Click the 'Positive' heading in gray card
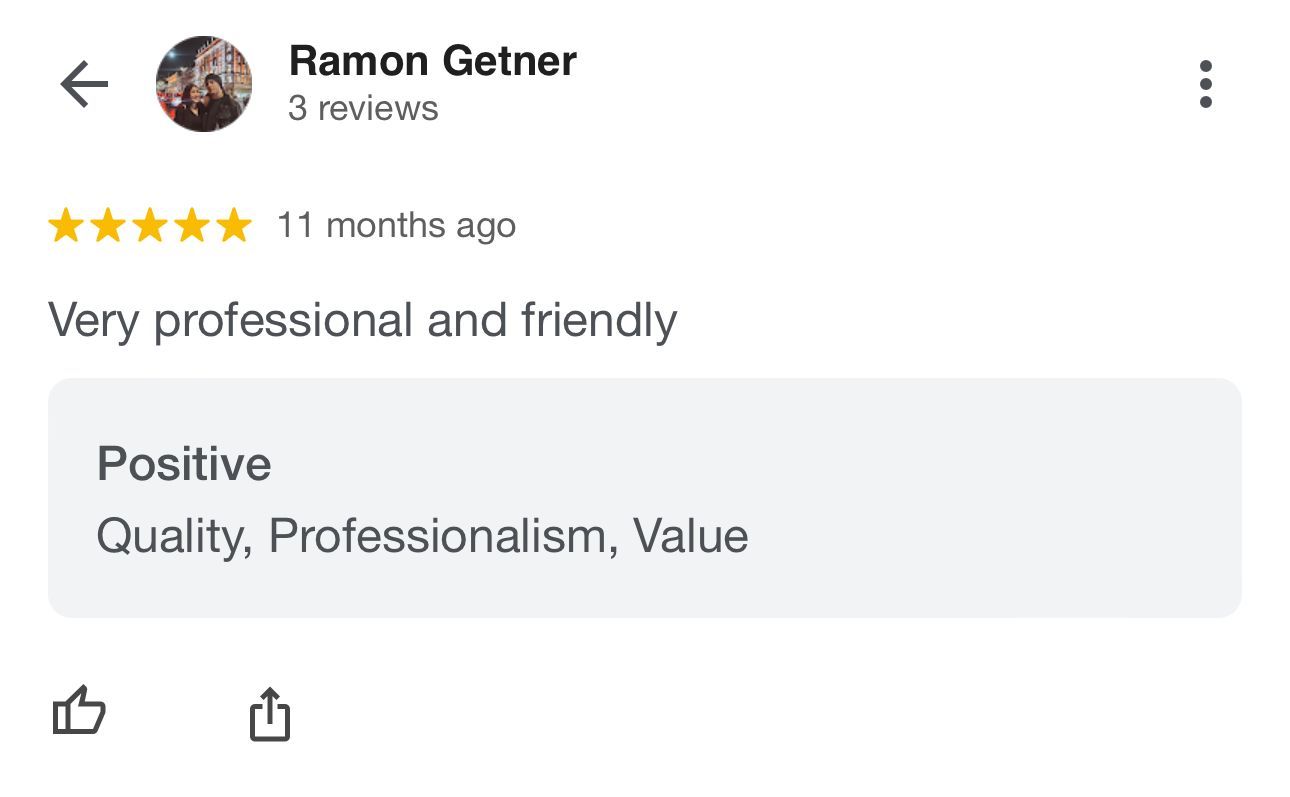 coord(184,465)
